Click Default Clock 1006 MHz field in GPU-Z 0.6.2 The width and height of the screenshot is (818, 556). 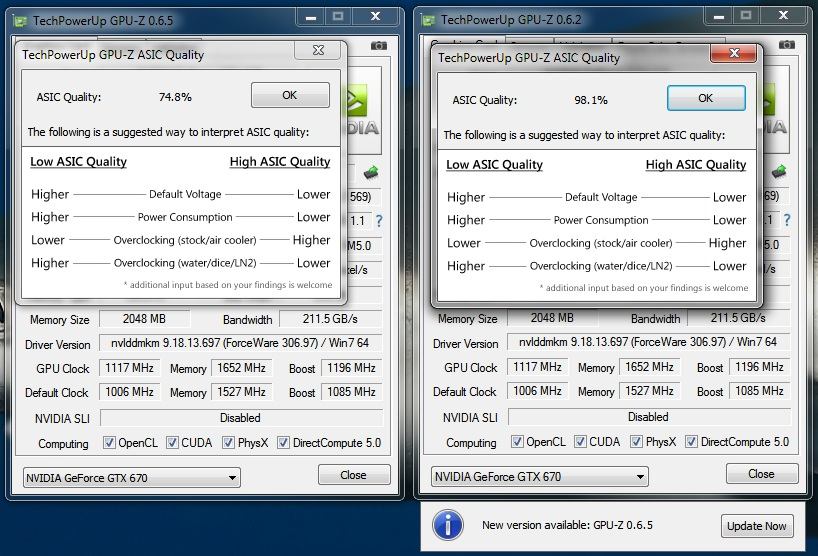pos(538,391)
